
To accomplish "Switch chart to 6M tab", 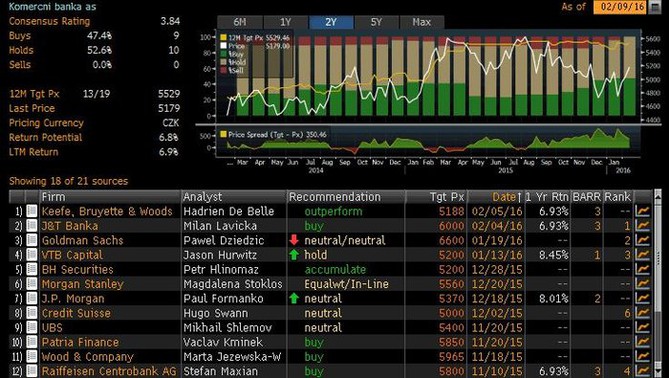I will point(240,22).
